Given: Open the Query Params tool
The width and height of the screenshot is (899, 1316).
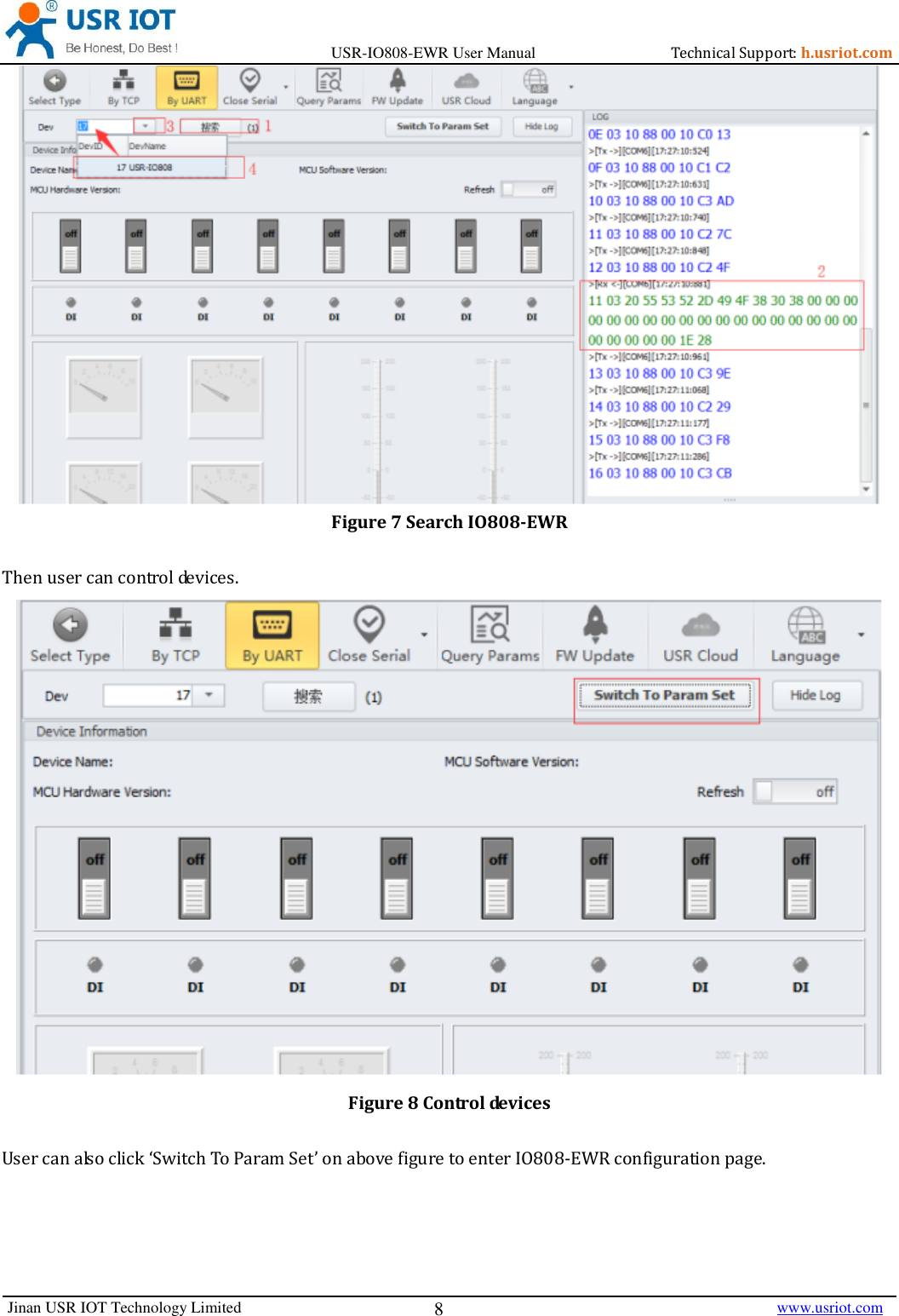Looking at the screenshot, I should click(489, 634).
